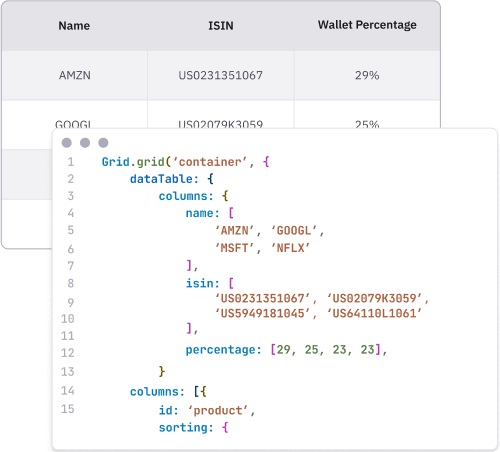This screenshot has width=500, height=452.
Task: Click the third gray window dot
Action: point(103,143)
